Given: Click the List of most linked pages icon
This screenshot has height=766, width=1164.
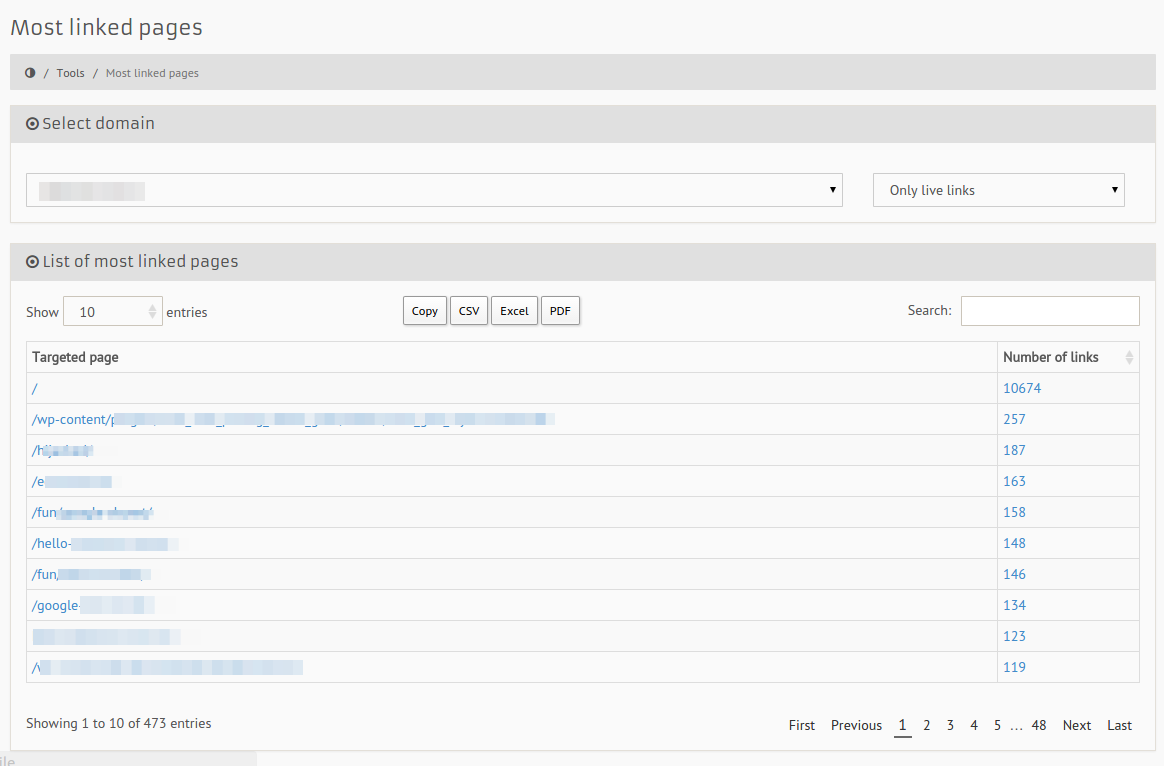Looking at the screenshot, I should coord(32,262).
